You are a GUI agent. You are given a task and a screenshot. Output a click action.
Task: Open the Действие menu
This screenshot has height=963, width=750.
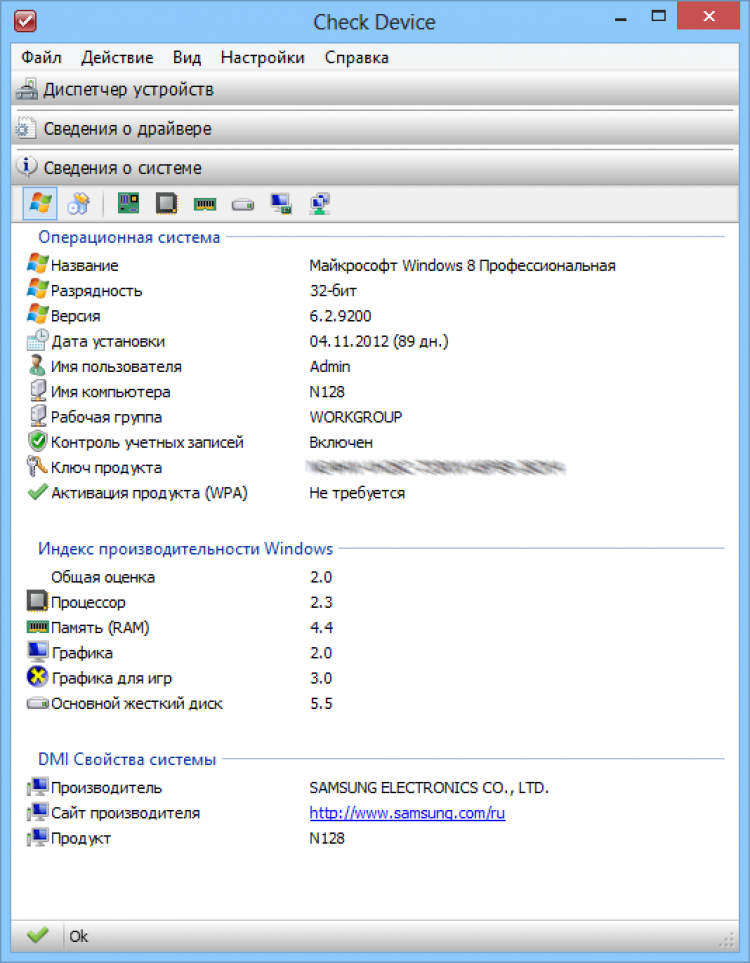117,58
